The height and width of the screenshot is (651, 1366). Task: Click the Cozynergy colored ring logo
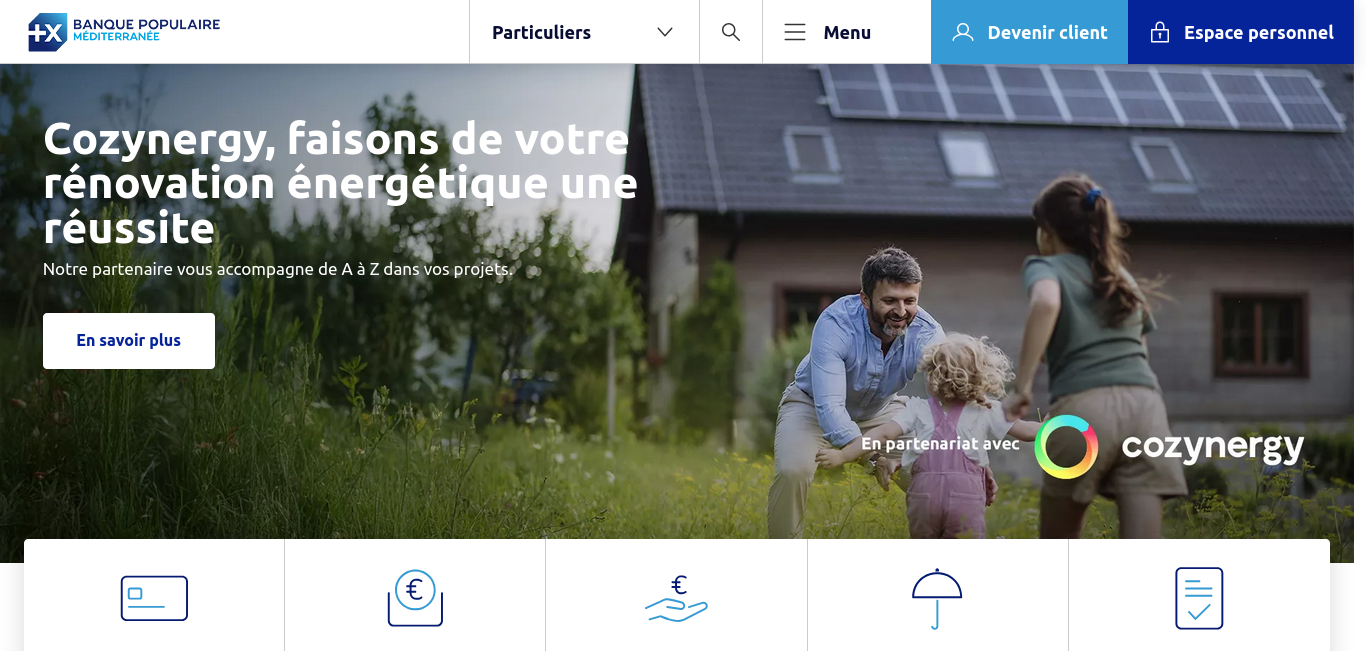point(1066,447)
